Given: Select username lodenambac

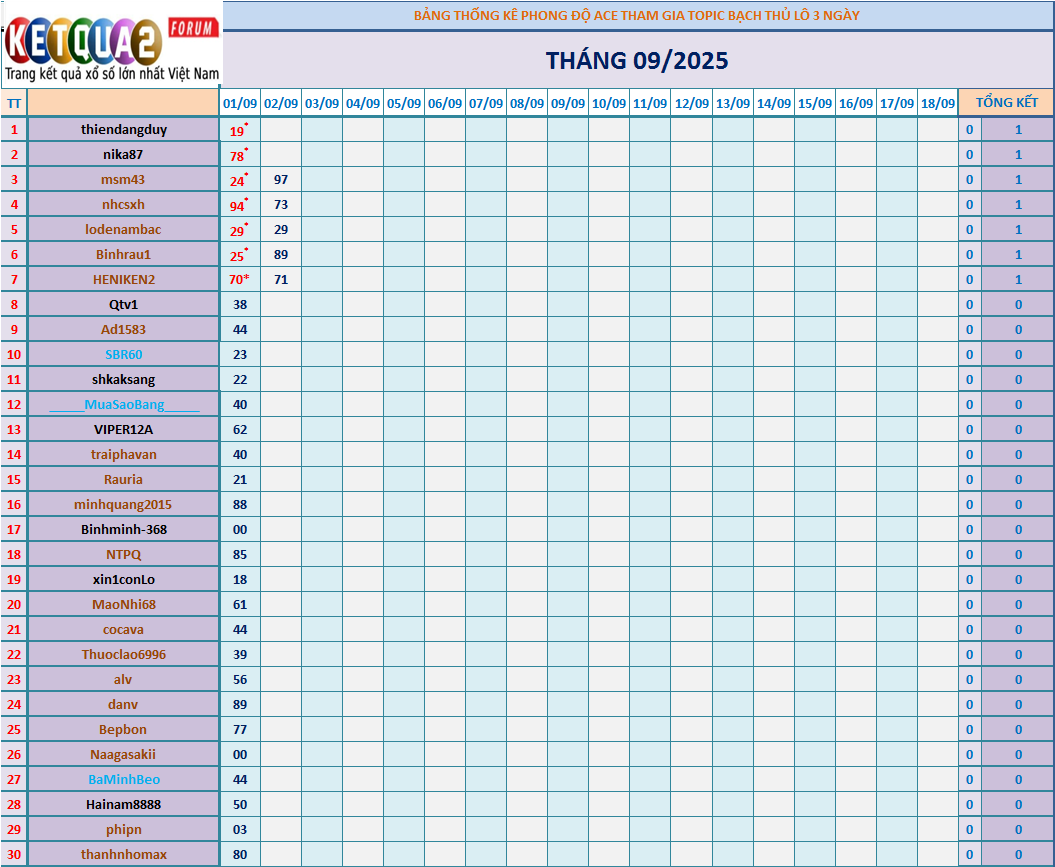Looking at the screenshot, I should point(123,229).
